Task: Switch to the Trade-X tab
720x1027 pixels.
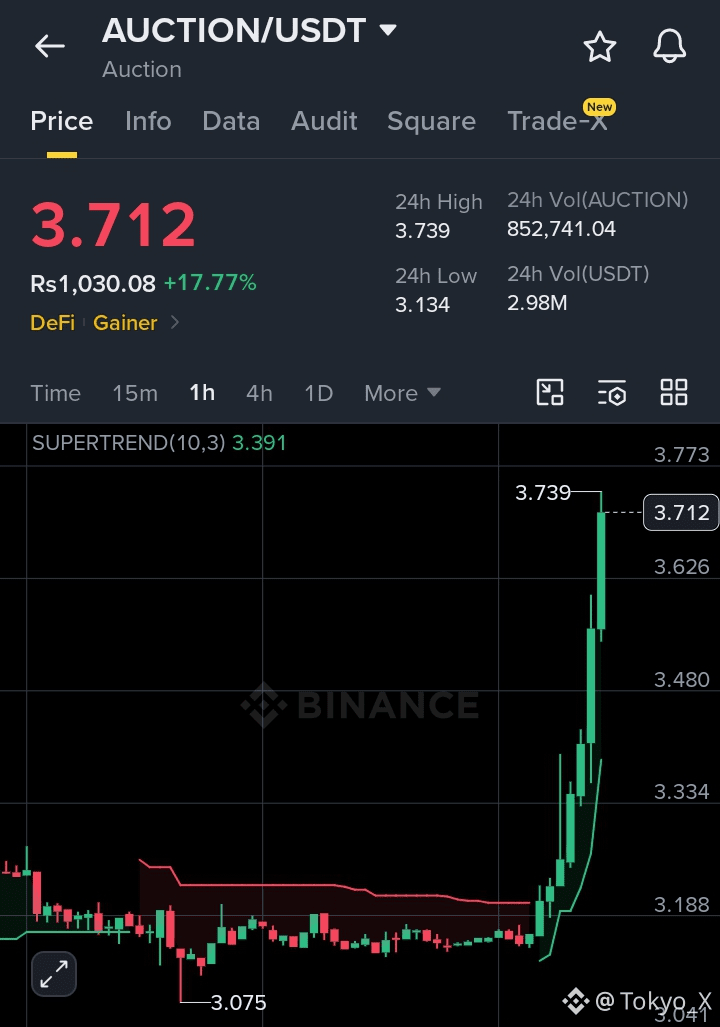Action: point(558,121)
